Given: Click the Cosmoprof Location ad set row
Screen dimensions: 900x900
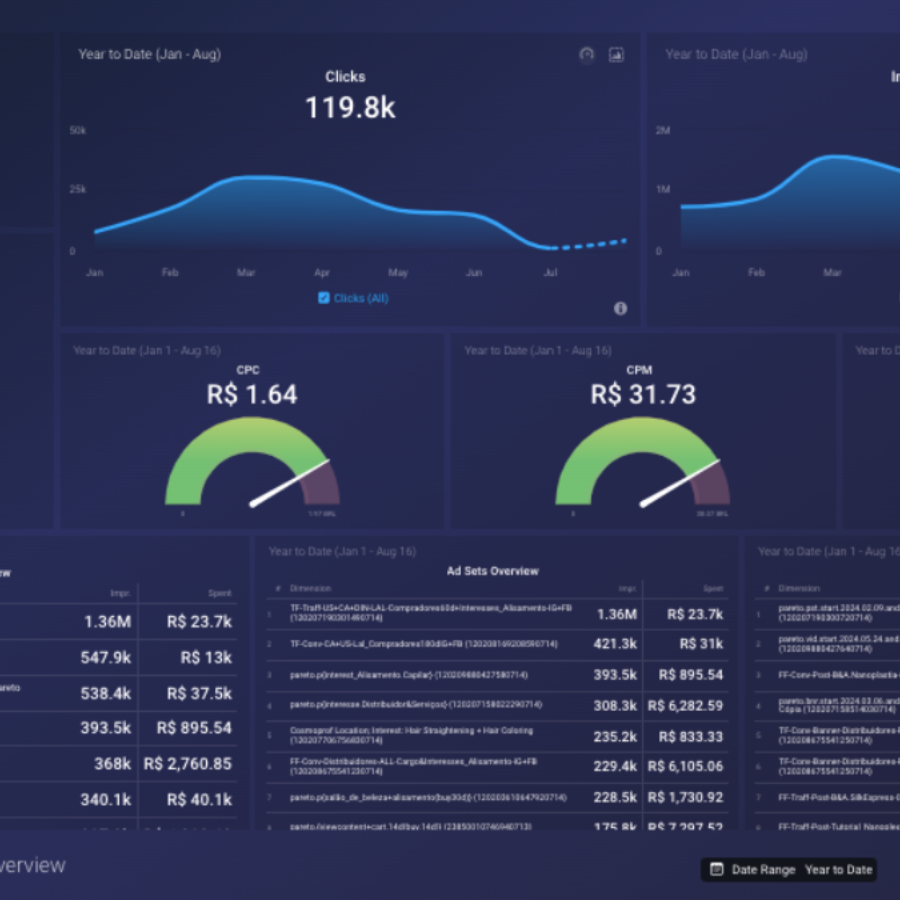Looking at the screenshot, I should 497,736.
